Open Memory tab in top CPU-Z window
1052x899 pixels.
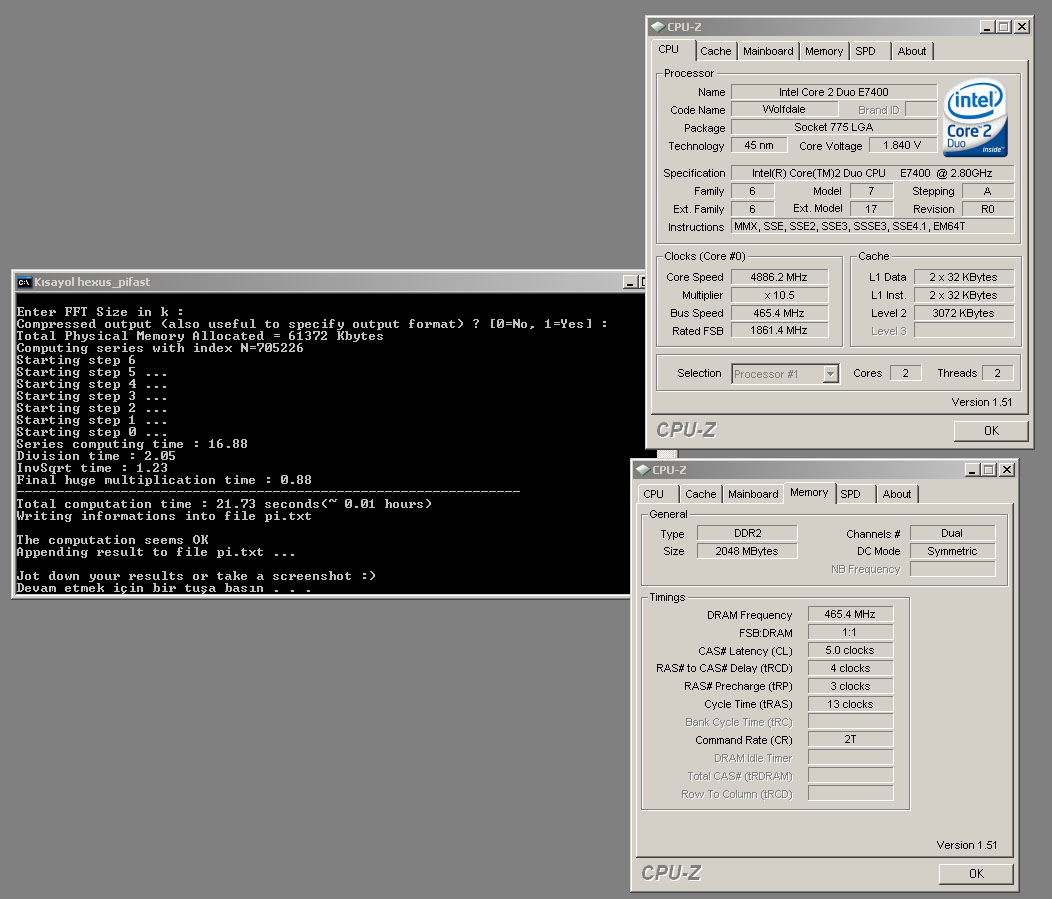pos(823,51)
